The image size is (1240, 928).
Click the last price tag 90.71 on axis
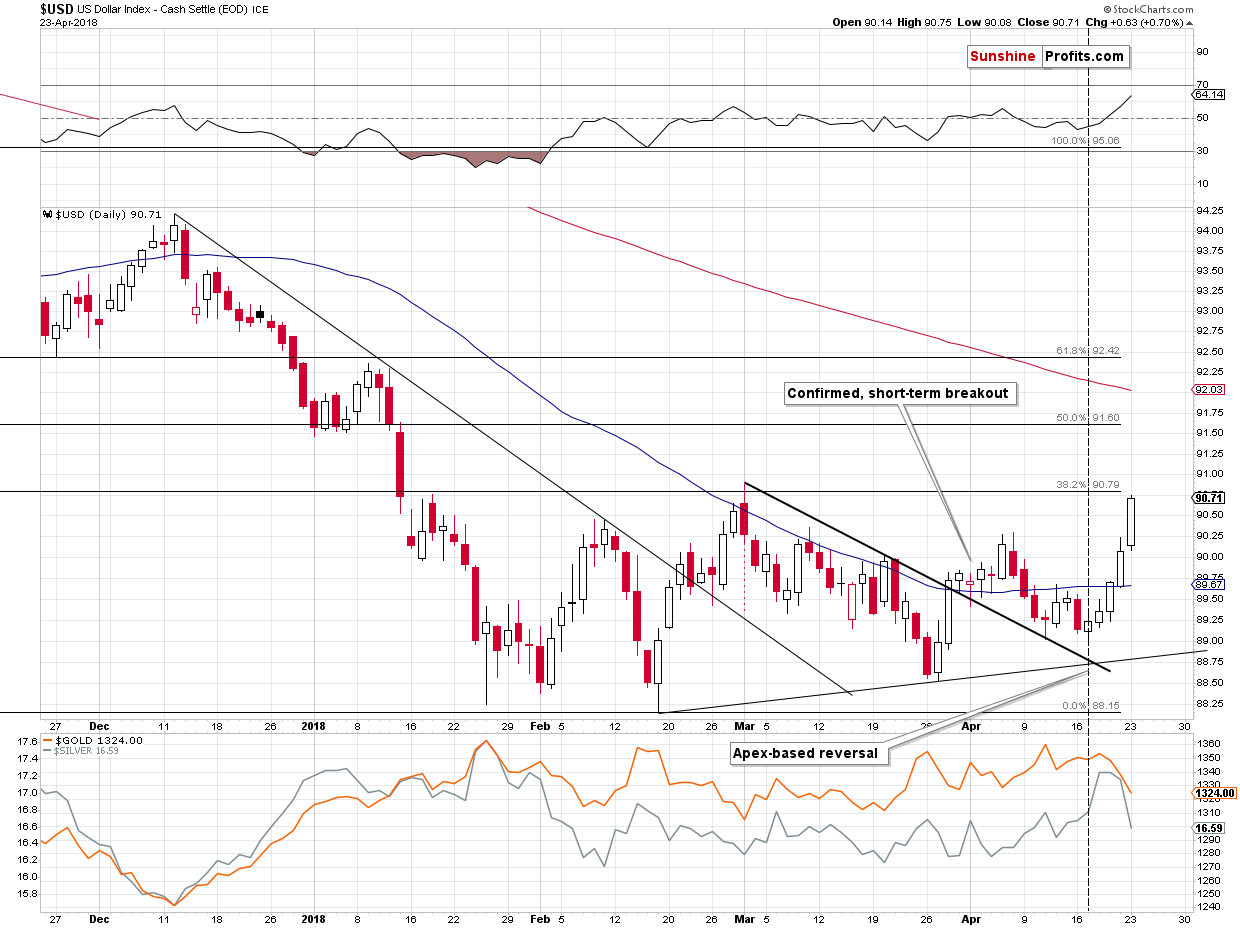(1207, 497)
